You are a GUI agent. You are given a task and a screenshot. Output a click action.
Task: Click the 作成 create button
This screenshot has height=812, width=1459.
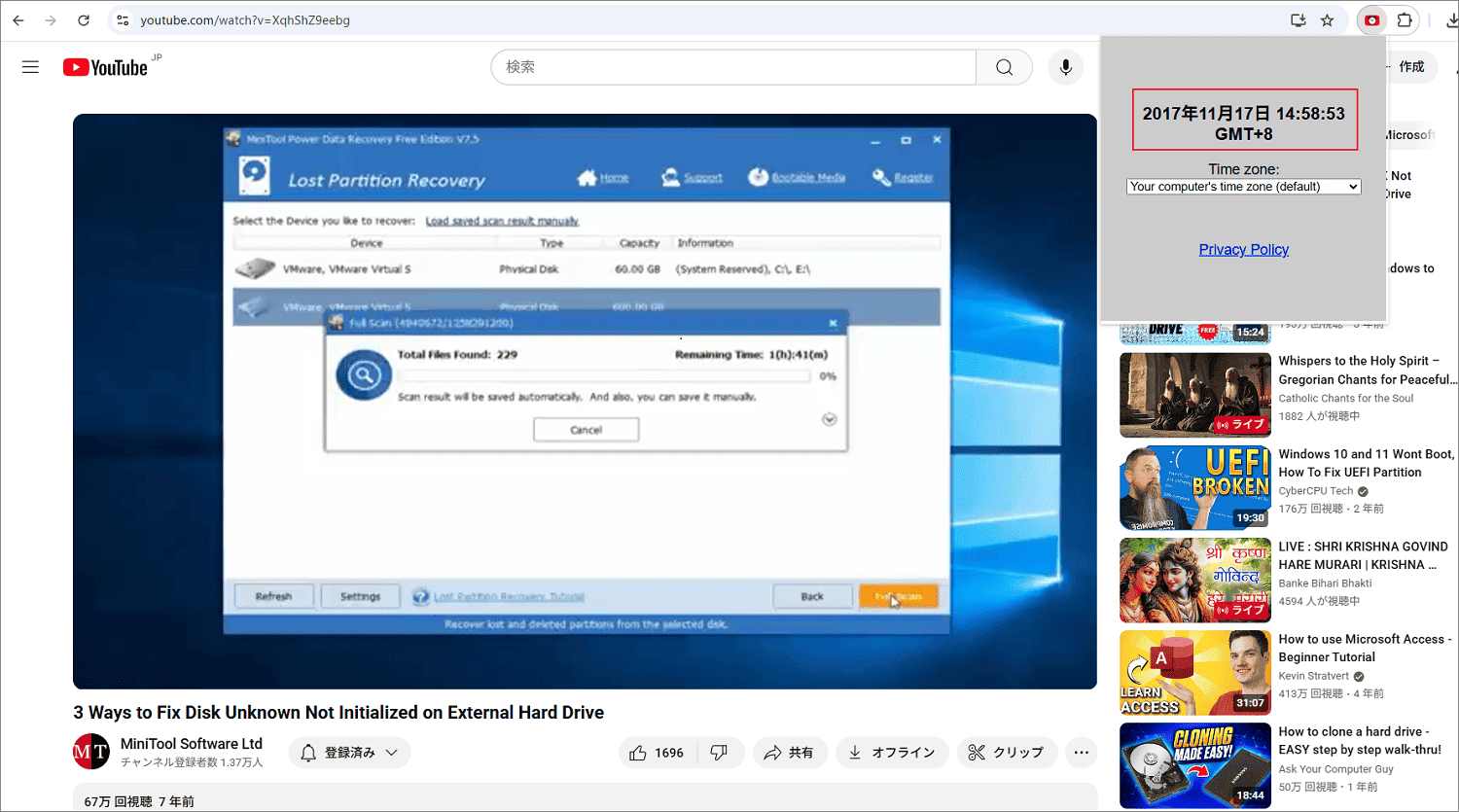(1411, 67)
